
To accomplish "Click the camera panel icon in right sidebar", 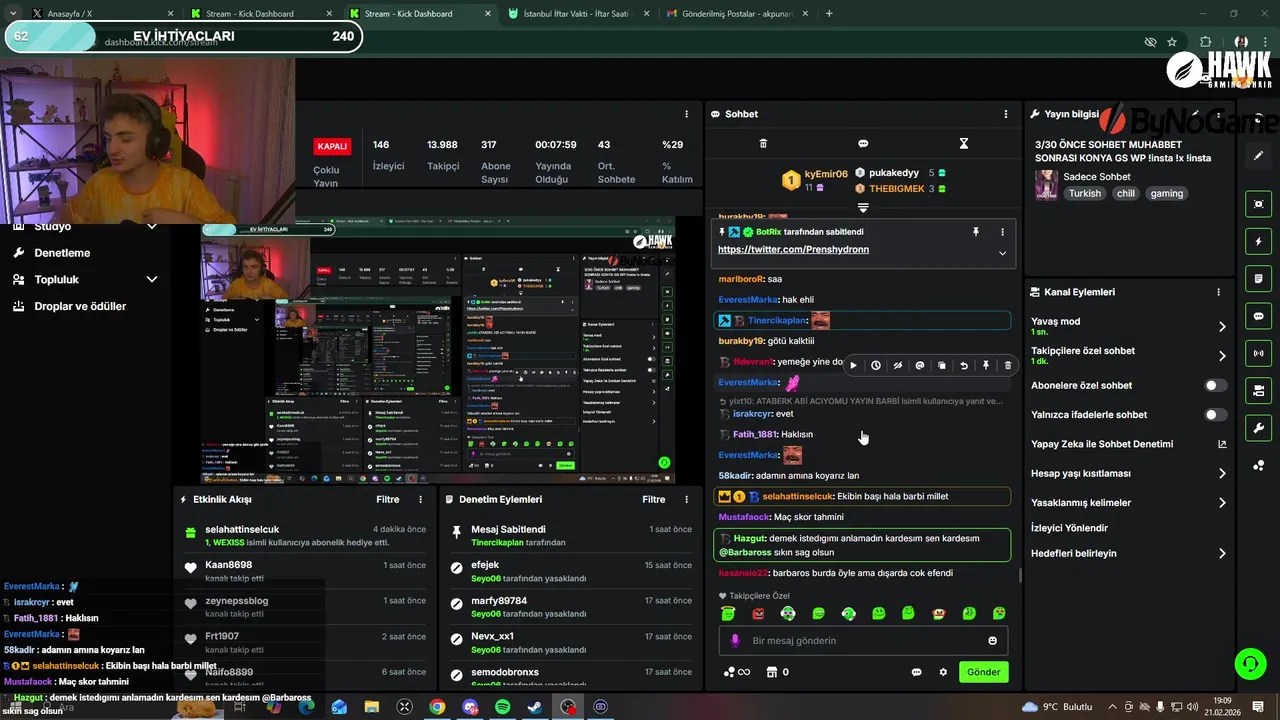I will 1259,390.
